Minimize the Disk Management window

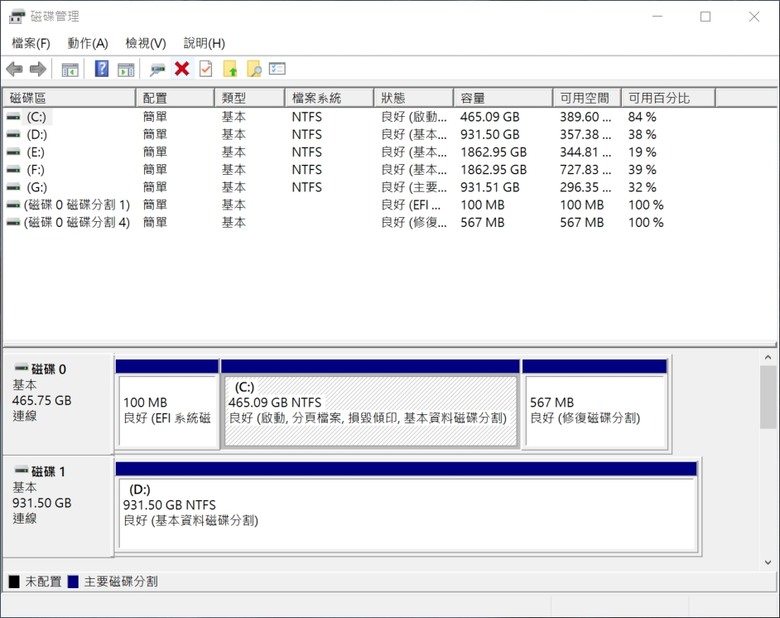point(658,16)
